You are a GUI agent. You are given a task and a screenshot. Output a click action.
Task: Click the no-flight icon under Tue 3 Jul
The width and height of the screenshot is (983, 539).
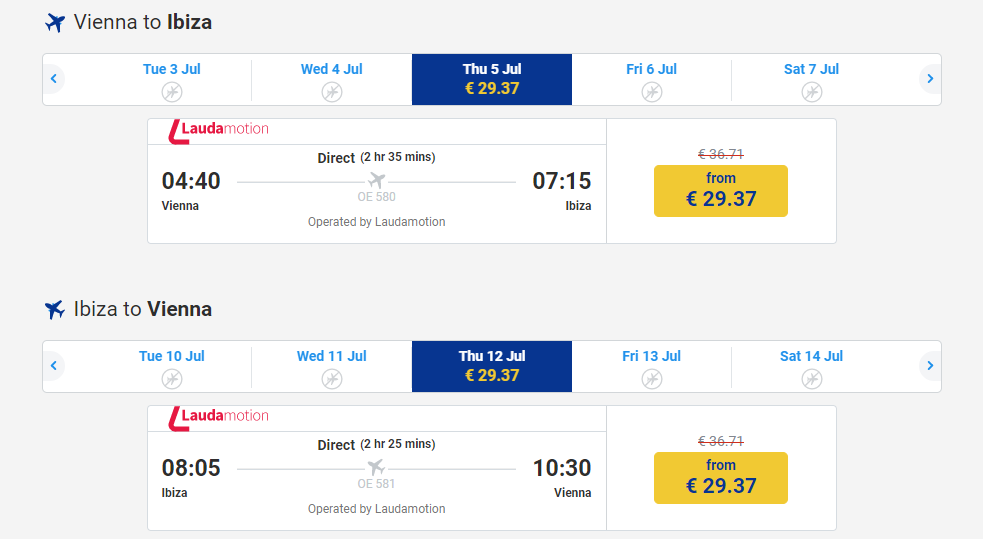coord(172,92)
